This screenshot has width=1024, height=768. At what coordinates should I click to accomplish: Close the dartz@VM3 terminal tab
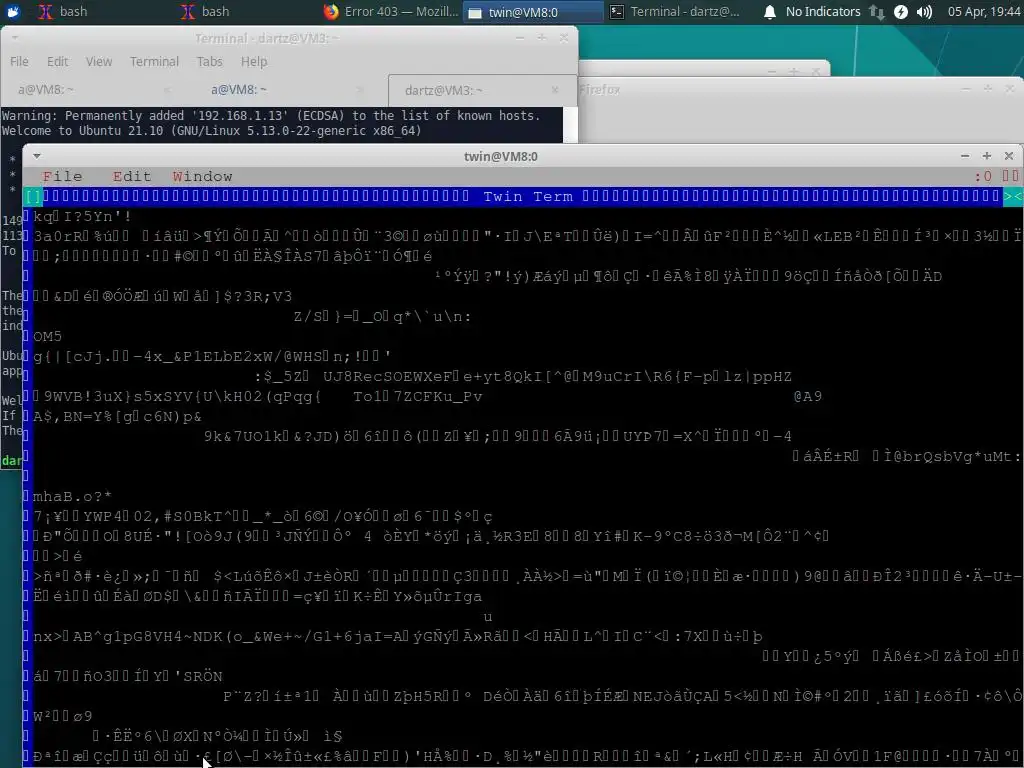click(555, 89)
